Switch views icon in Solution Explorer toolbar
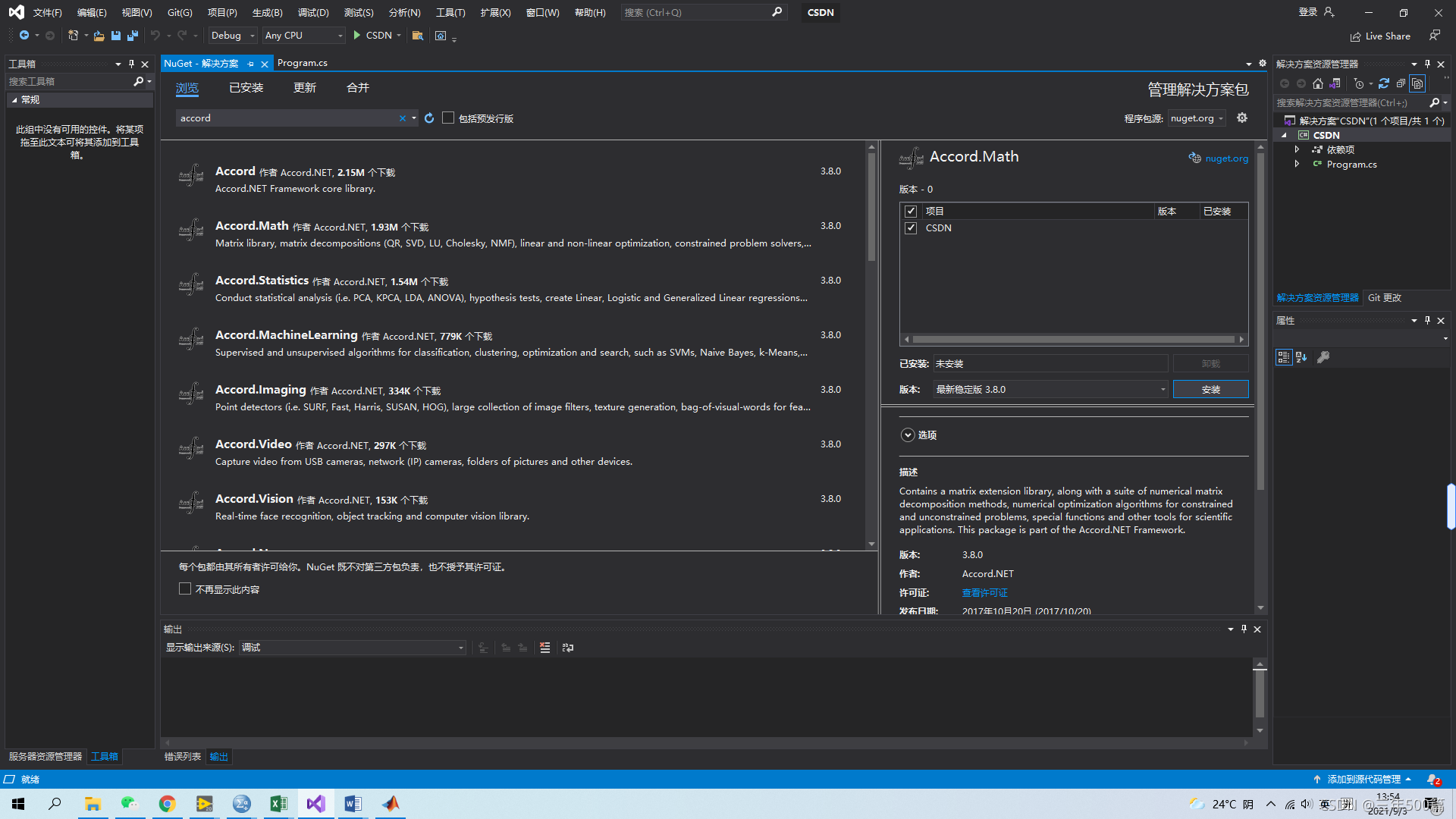 click(1335, 84)
